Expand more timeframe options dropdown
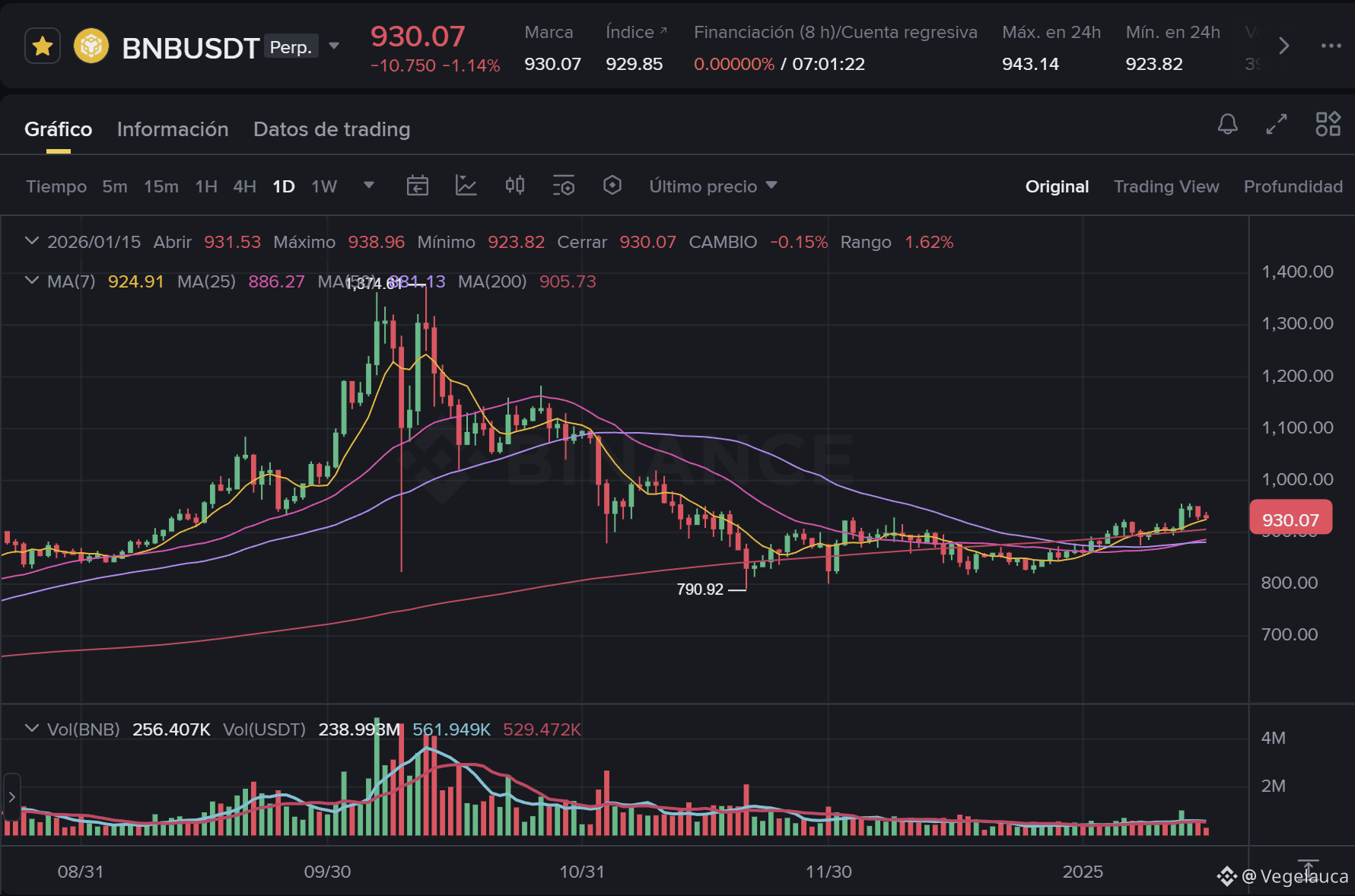 click(x=369, y=185)
